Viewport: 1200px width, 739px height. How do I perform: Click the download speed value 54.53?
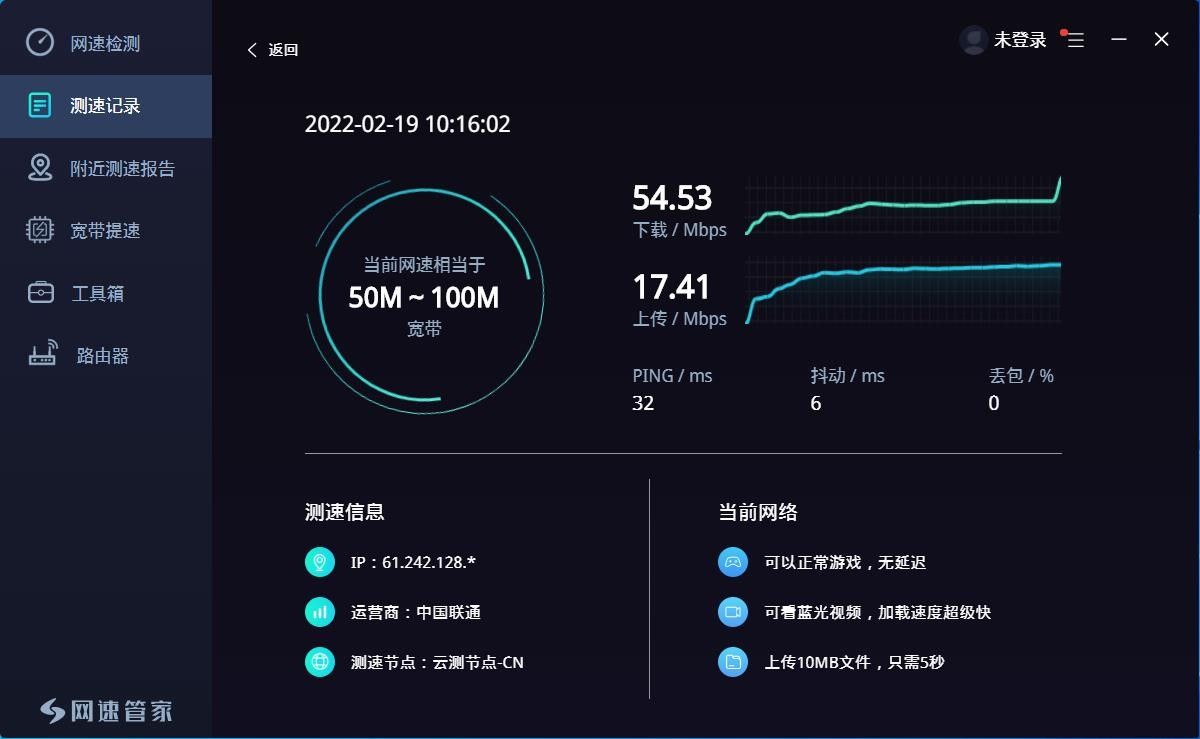(x=672, y=197)
